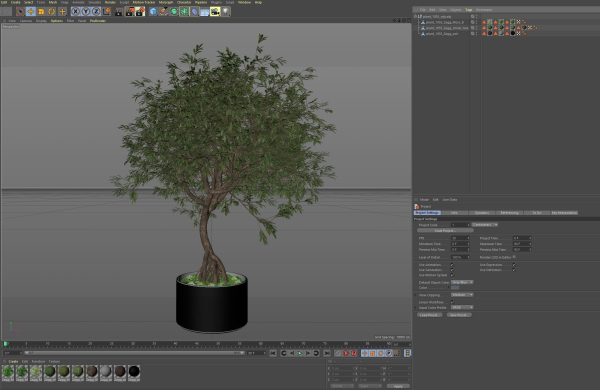Toggle Use Generators checkbox
600x390 pixels.
pyautogui.click(x=452, y=270)
